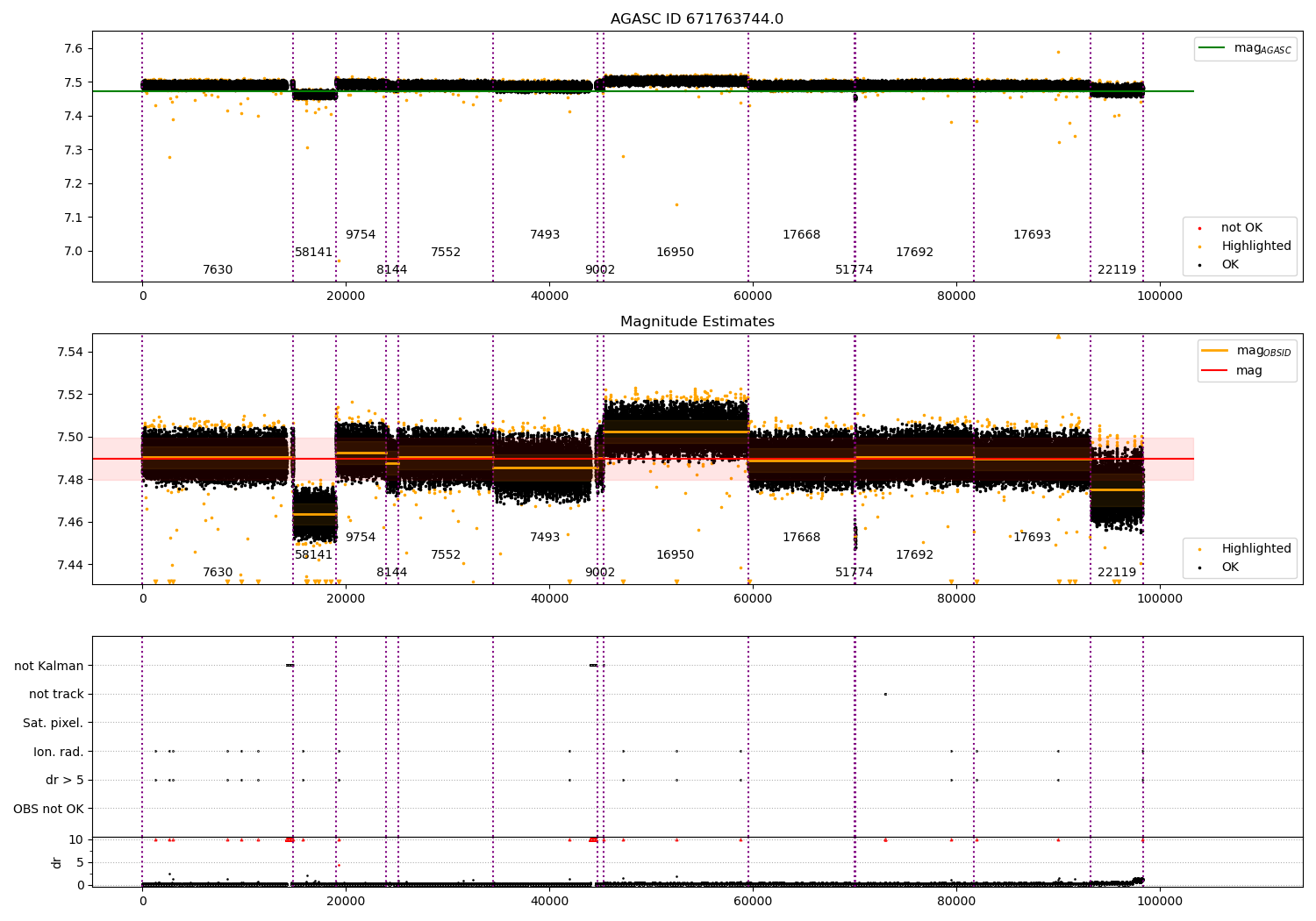Click obsid label 7493 in top plot
1316x921 pixels.
point(545,235)
